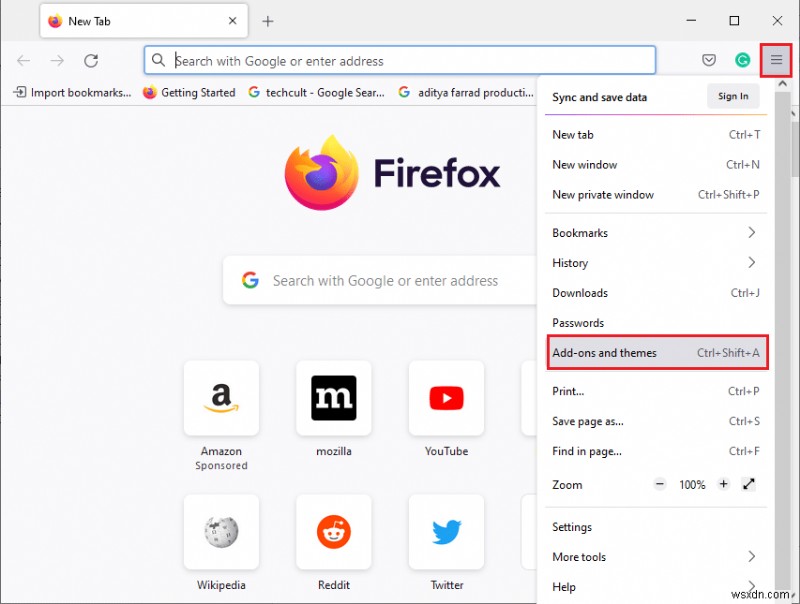The height and width of the screenshot is (604, 800).
Task: Click the Grammarly extension icon
Action: click(742, 60)
